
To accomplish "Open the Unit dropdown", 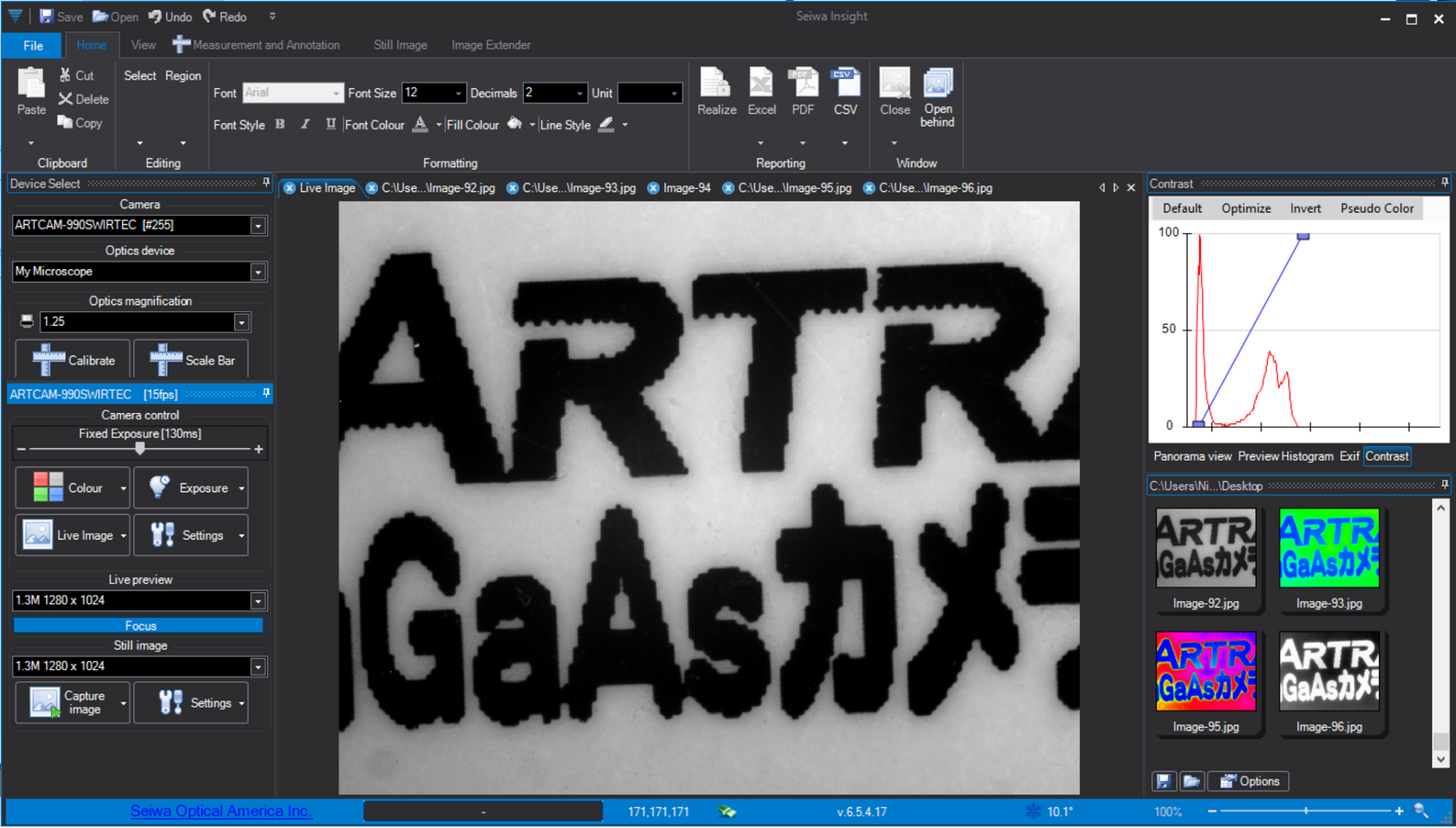I will click(674, 93).
